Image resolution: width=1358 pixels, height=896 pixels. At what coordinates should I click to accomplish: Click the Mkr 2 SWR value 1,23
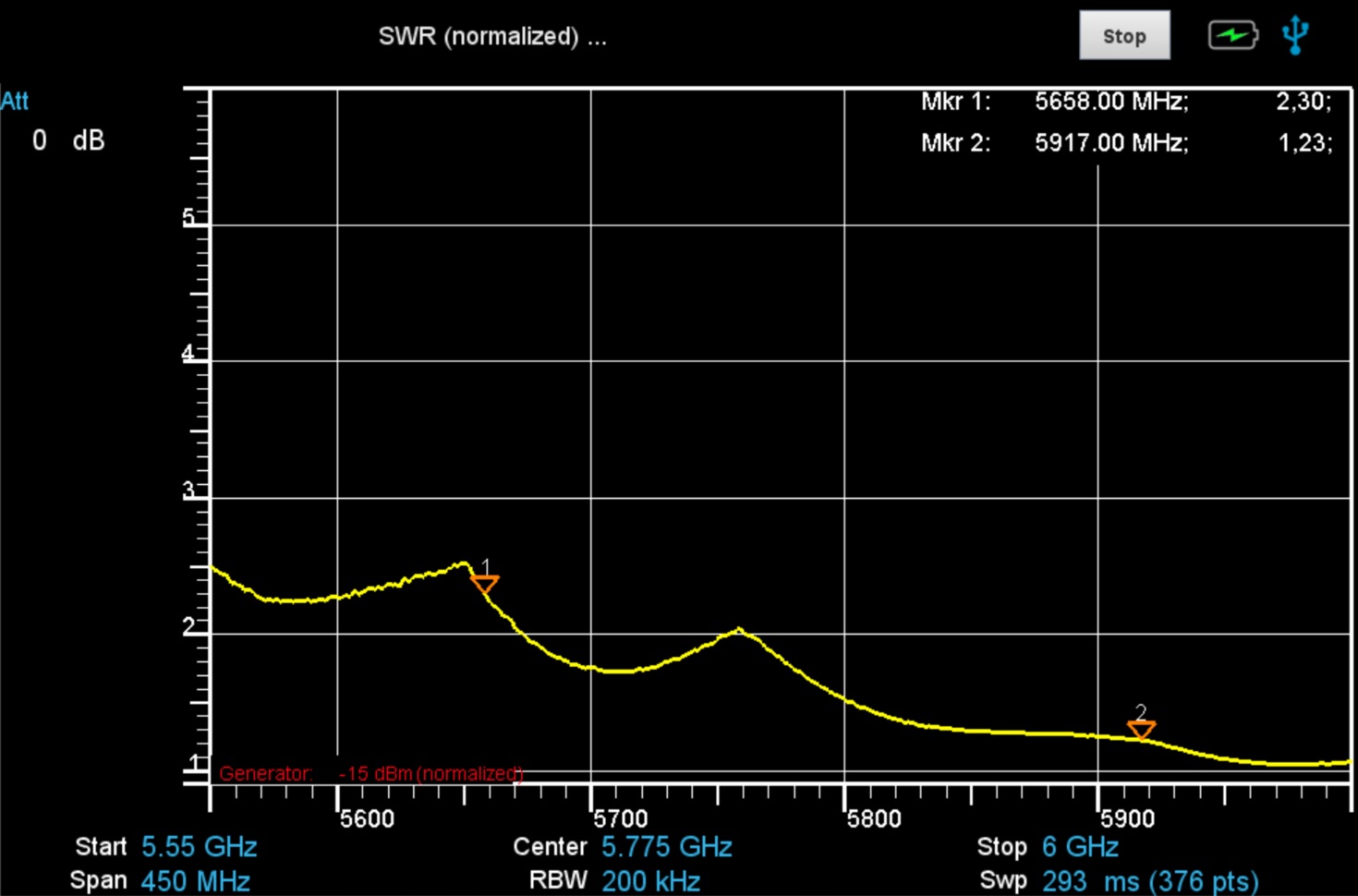click(1303, 143)
